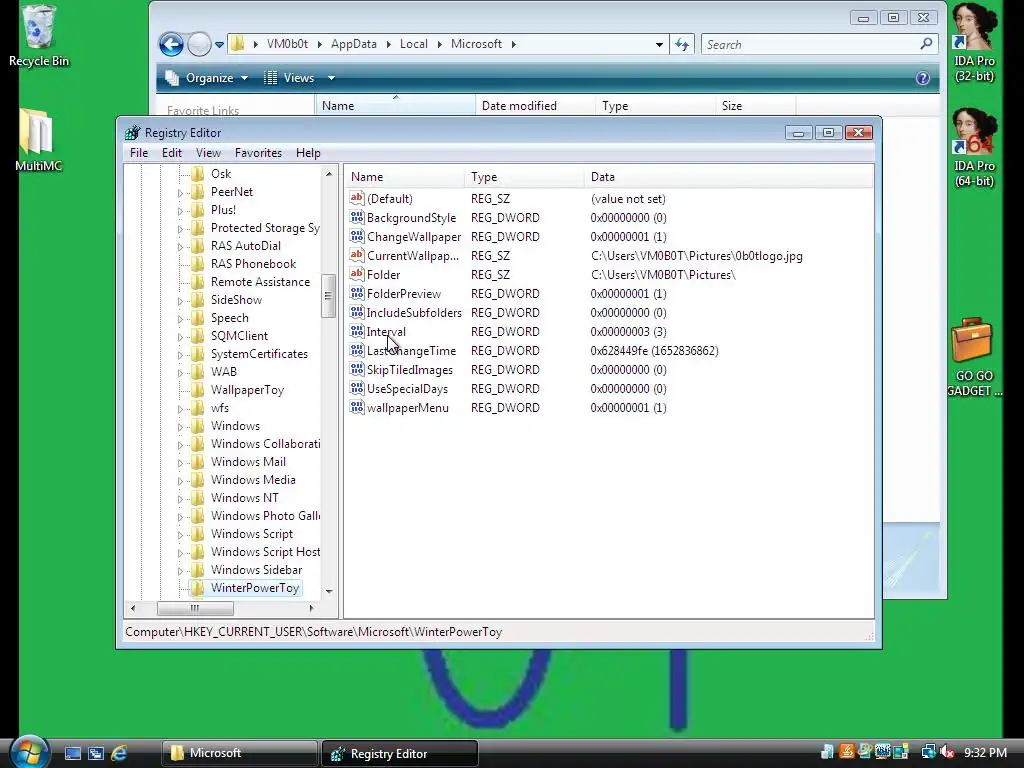The image size is (1024, 768).
Task: Click the tree scroll down arrow
Action: pos(329,591)
